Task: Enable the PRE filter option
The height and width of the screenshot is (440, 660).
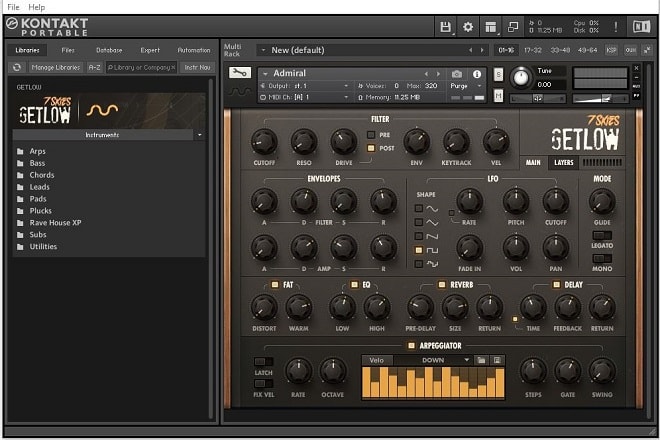Action: [371, 134]
